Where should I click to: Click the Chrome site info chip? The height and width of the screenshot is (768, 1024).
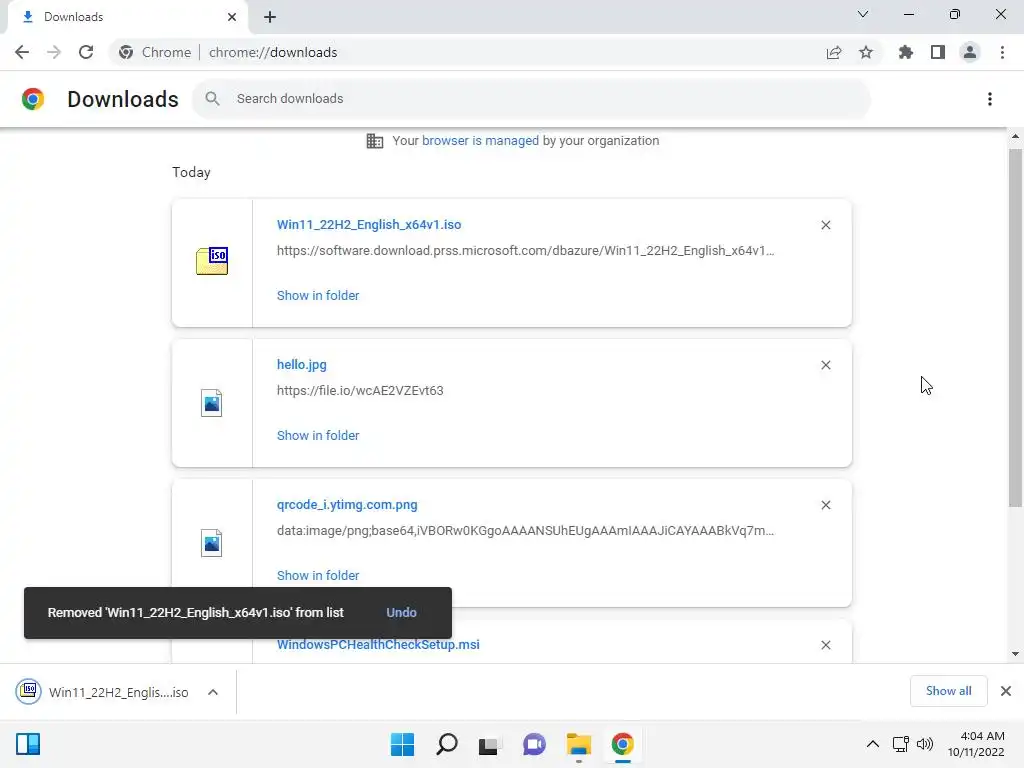[x=155, y=52]
